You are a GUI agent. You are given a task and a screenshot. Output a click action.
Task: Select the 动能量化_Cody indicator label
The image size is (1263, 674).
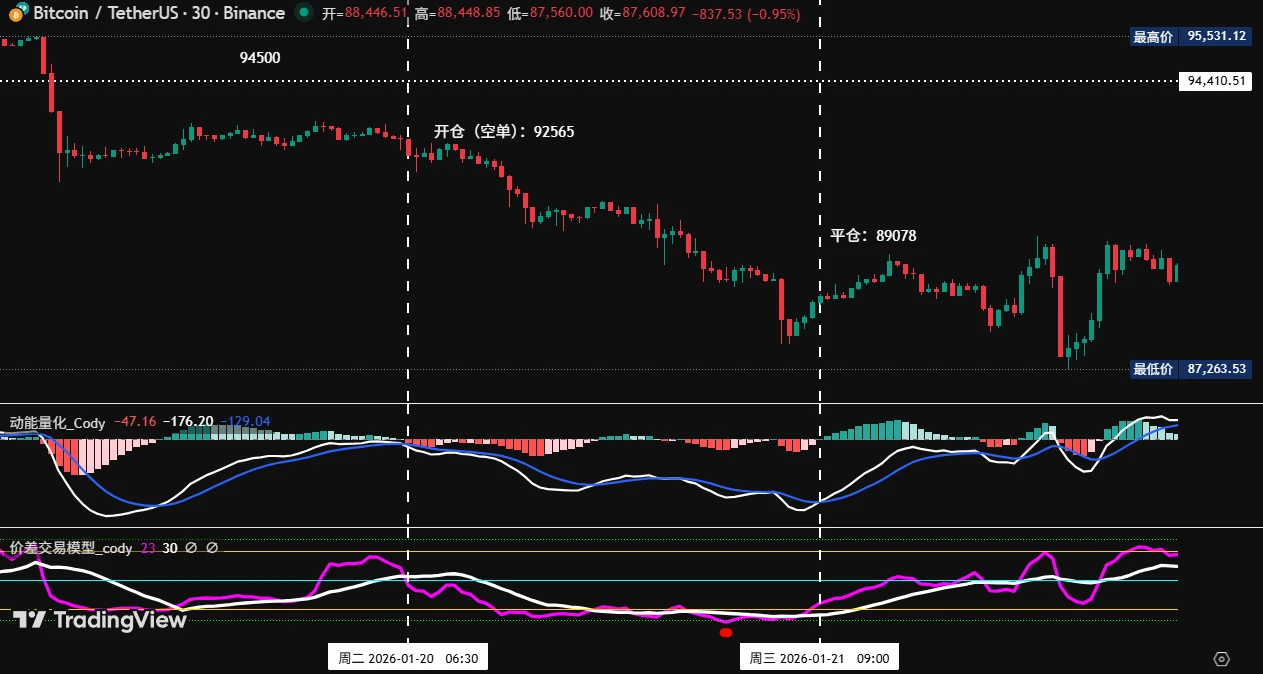click(57, 422)
